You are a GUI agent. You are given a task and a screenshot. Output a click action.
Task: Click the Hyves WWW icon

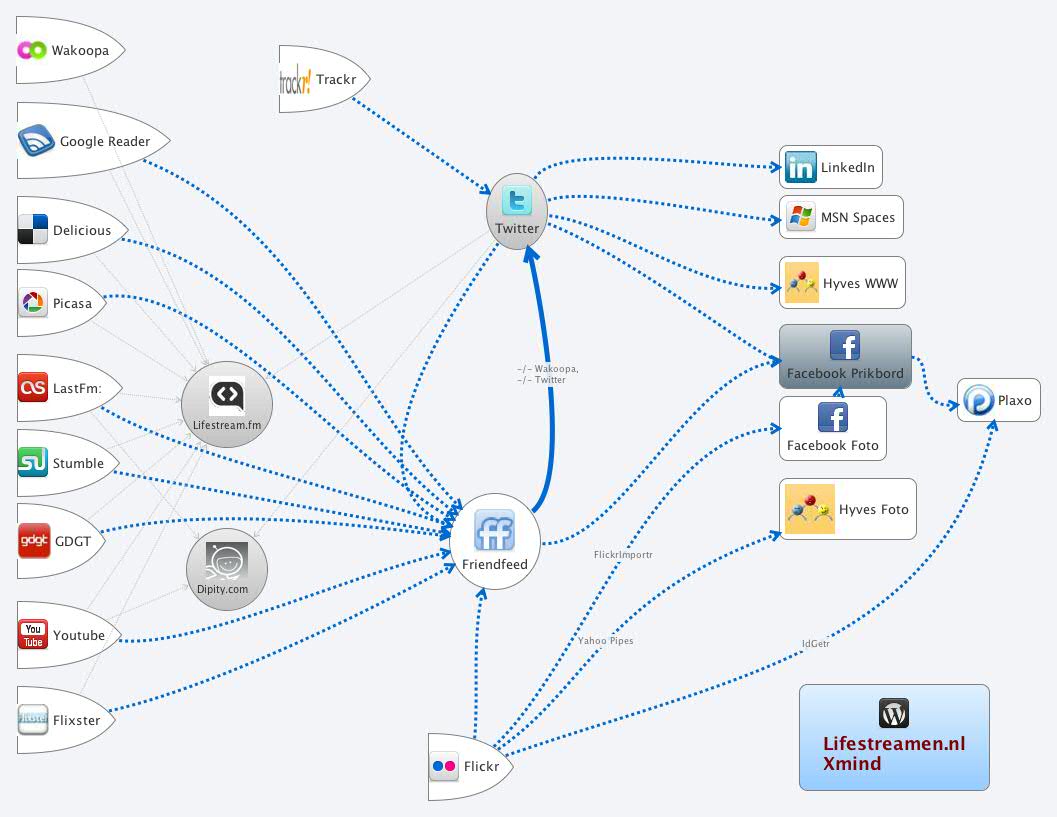pyautogui.click(x=802, y=282)
